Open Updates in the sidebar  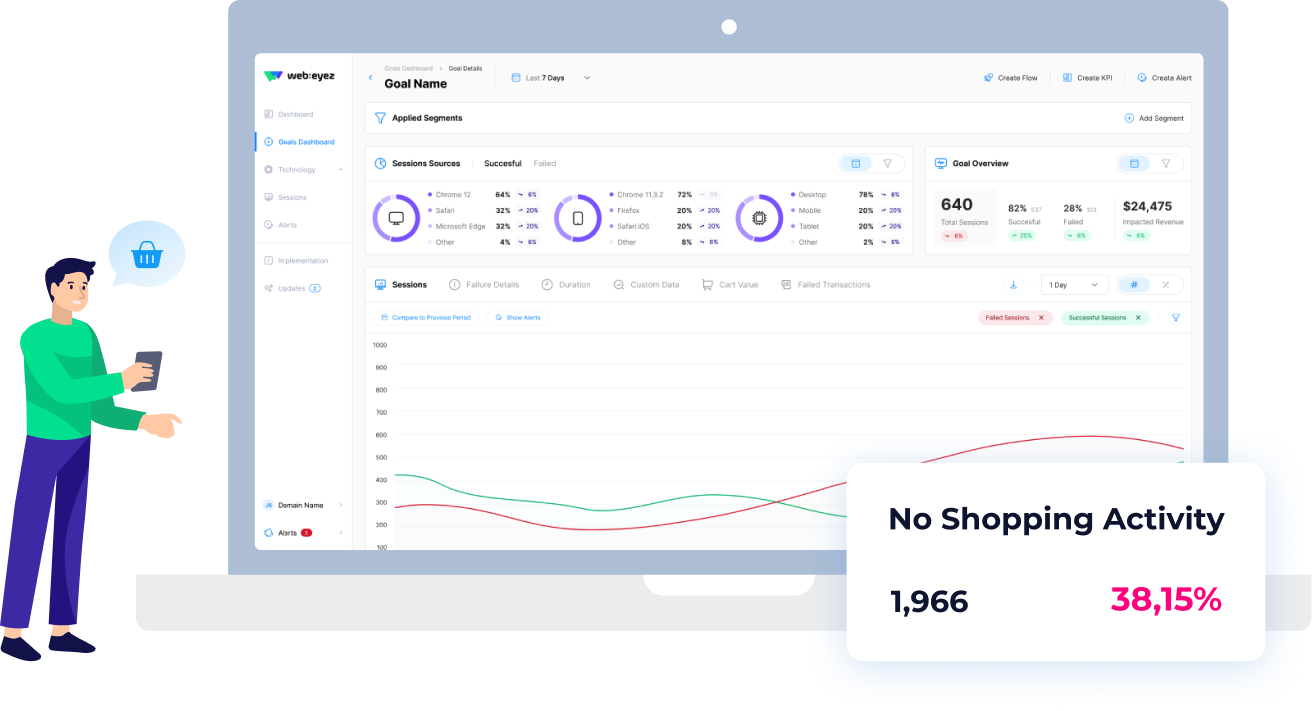[x=292, y=288]
